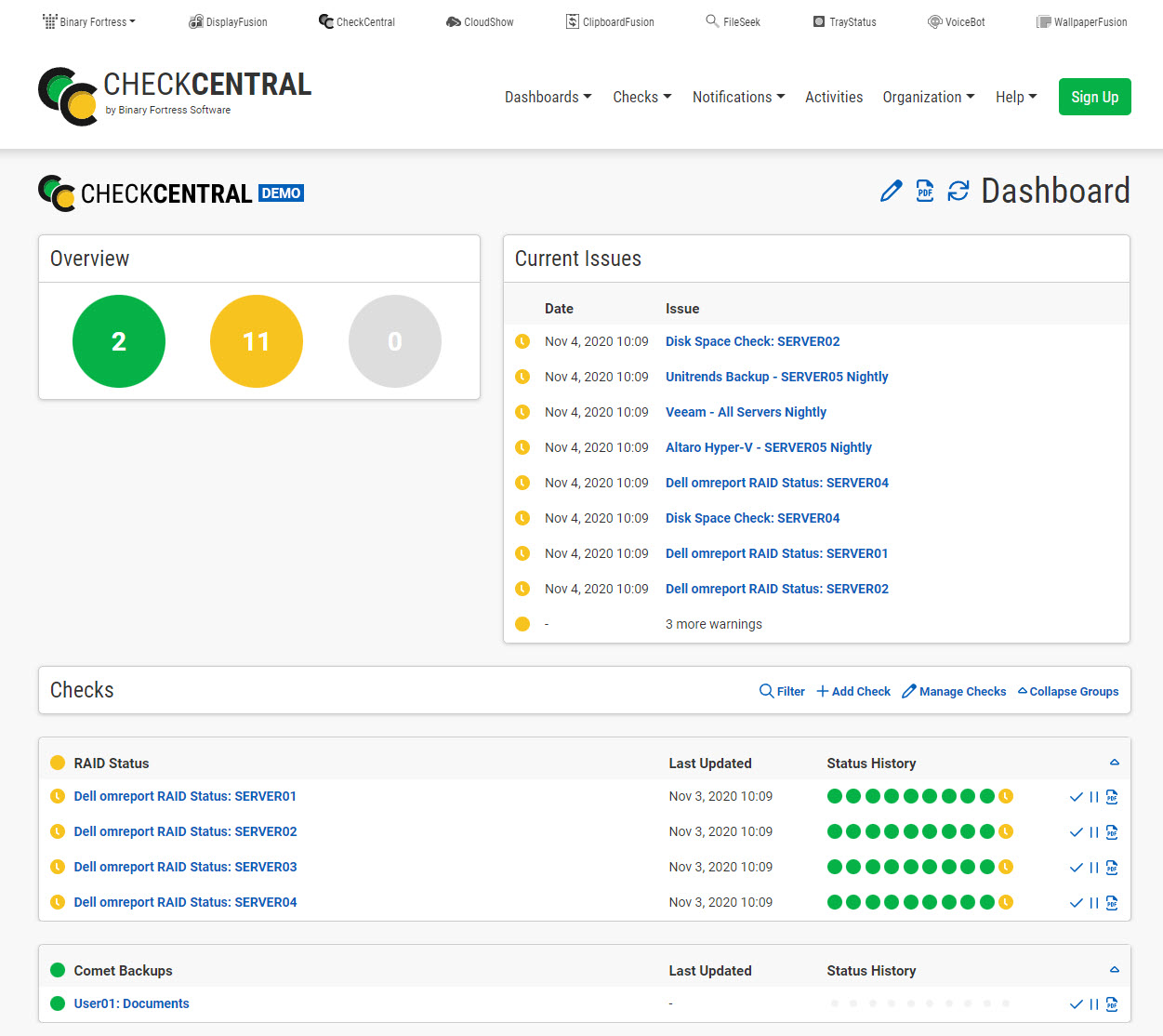Pause the SERVER04 RAID status check
The width and height of the screenshot is (1163, 1036).
click(1094, 903)
